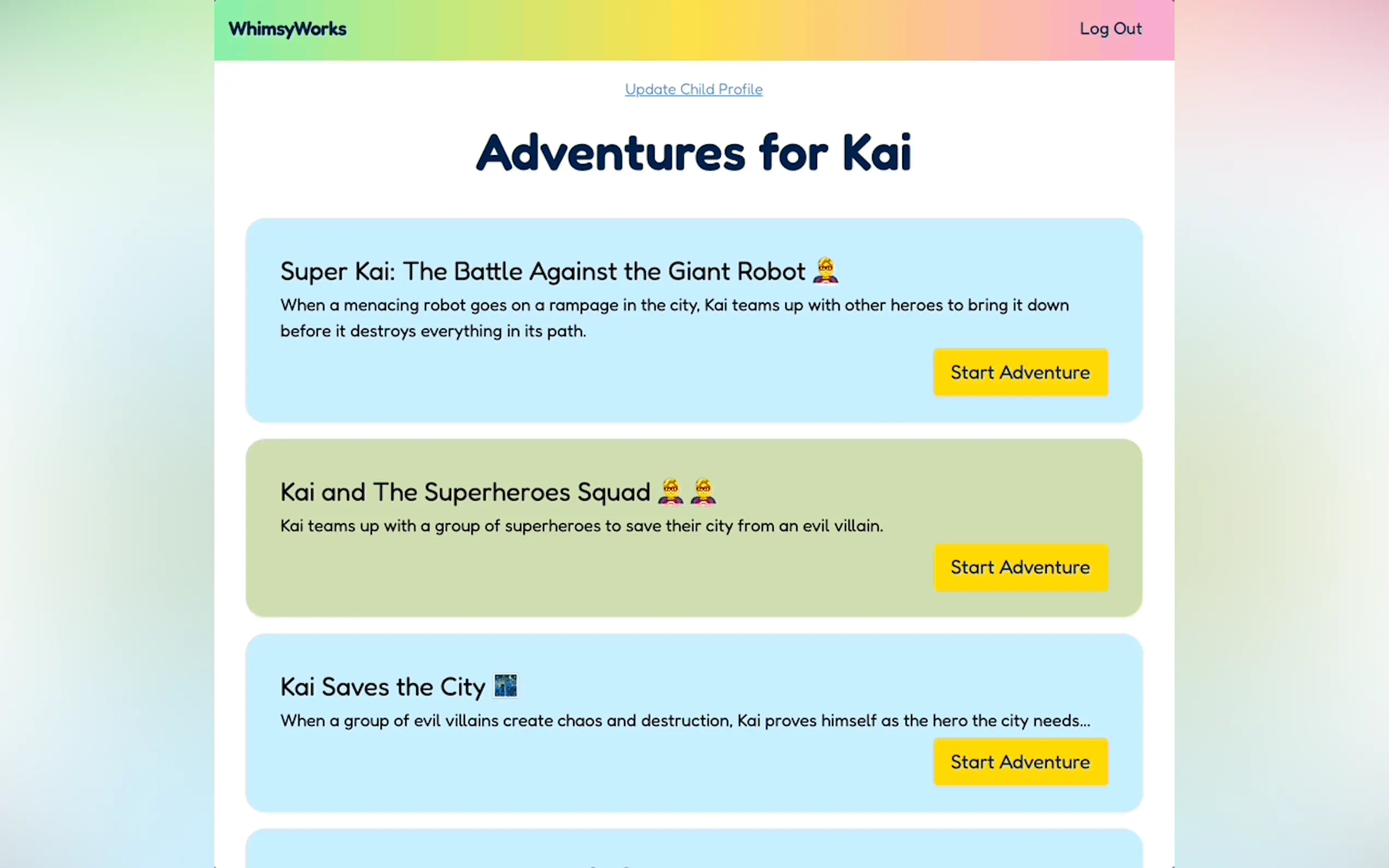Viewport: 1389px width, 868px height.
Task: Click the second superhero emoji after Squad
Action: 703,492
